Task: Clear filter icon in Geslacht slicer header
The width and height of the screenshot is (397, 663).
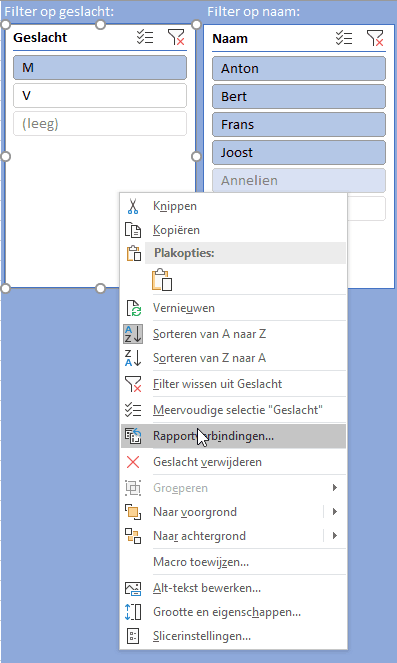Action: point(176,37)
